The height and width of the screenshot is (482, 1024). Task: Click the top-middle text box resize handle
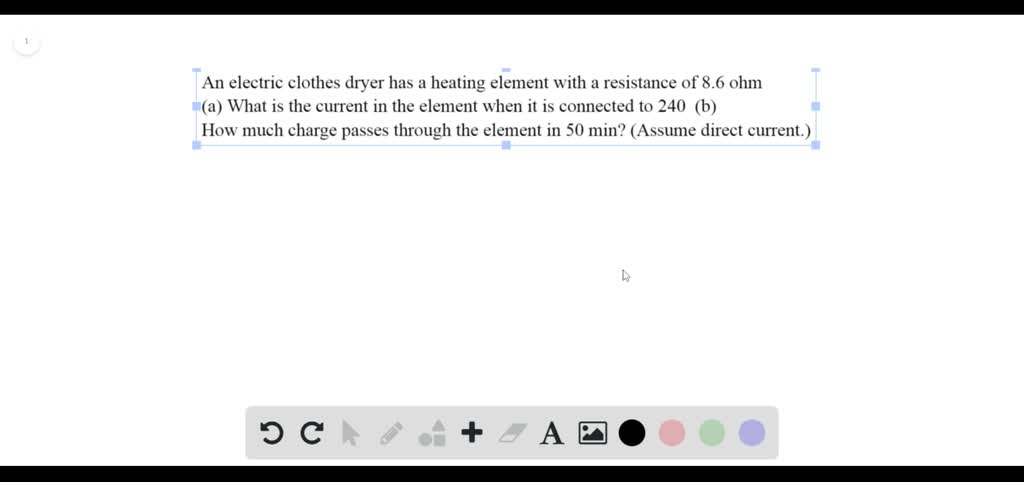coord(506,69)
